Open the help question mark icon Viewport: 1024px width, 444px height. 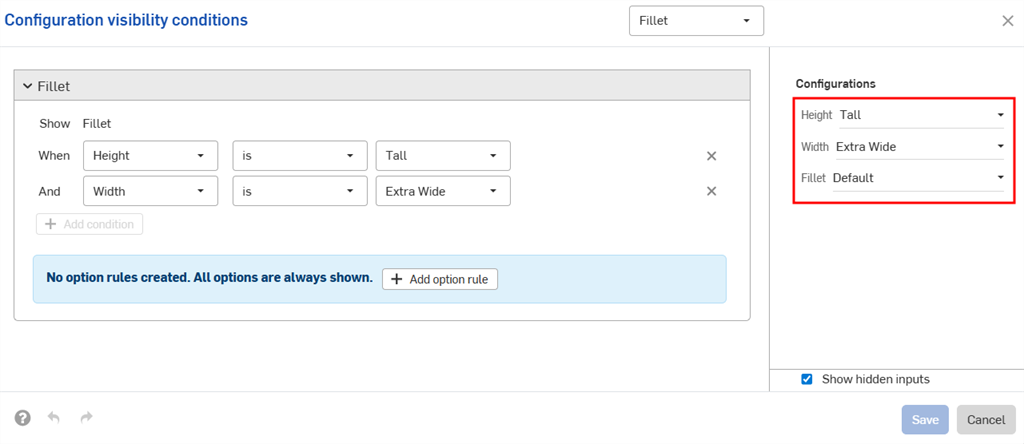pos(23,418)
